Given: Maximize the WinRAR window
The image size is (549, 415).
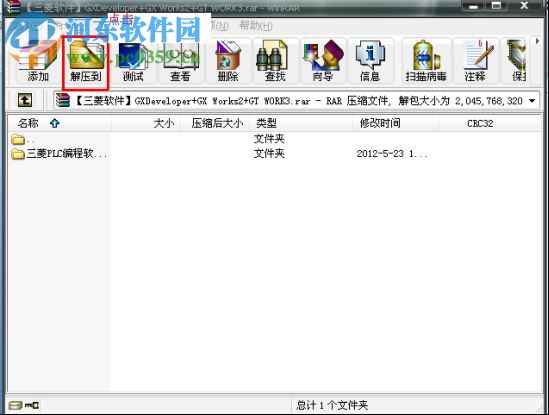Looking at the screenshot, I should (x=496, y=6).
